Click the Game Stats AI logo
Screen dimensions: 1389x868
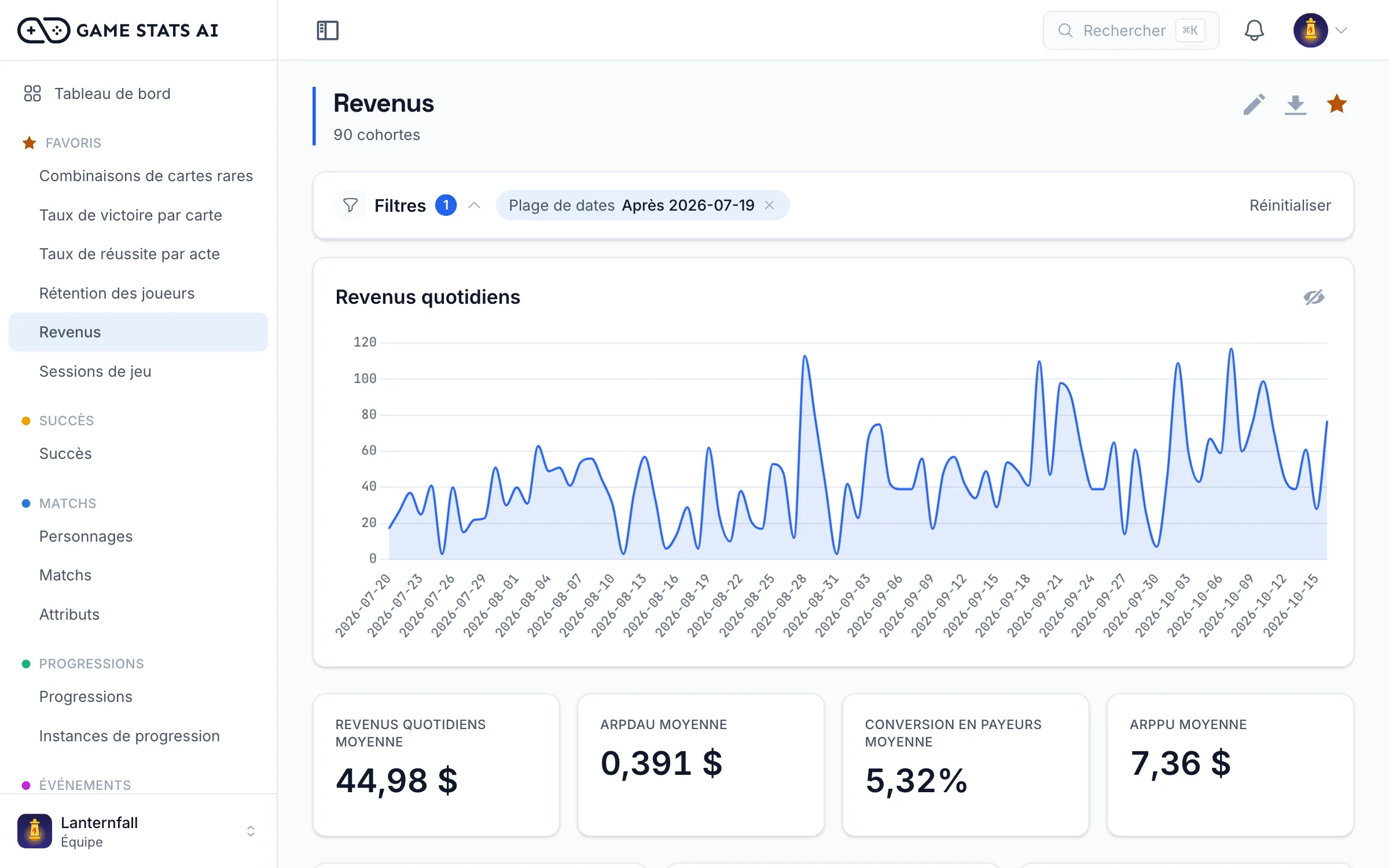[x=118, y=30]
